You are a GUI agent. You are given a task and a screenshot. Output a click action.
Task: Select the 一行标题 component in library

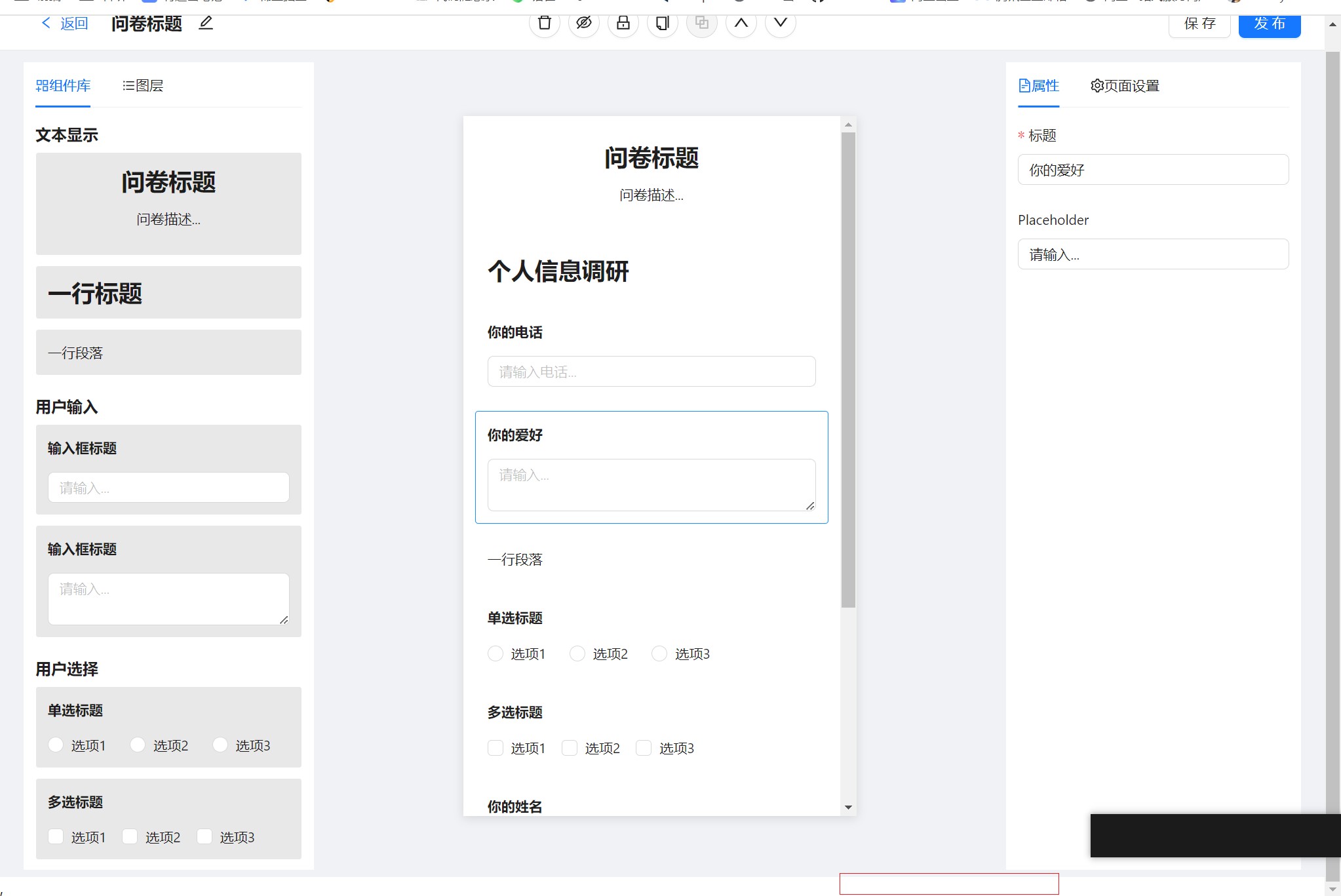pyautogui.click(x=168, y=293)
